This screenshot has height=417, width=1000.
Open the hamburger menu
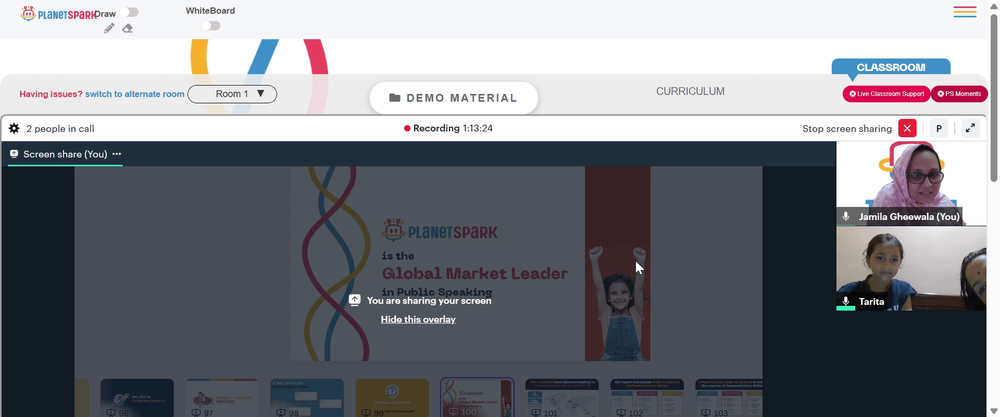point(965,11)
